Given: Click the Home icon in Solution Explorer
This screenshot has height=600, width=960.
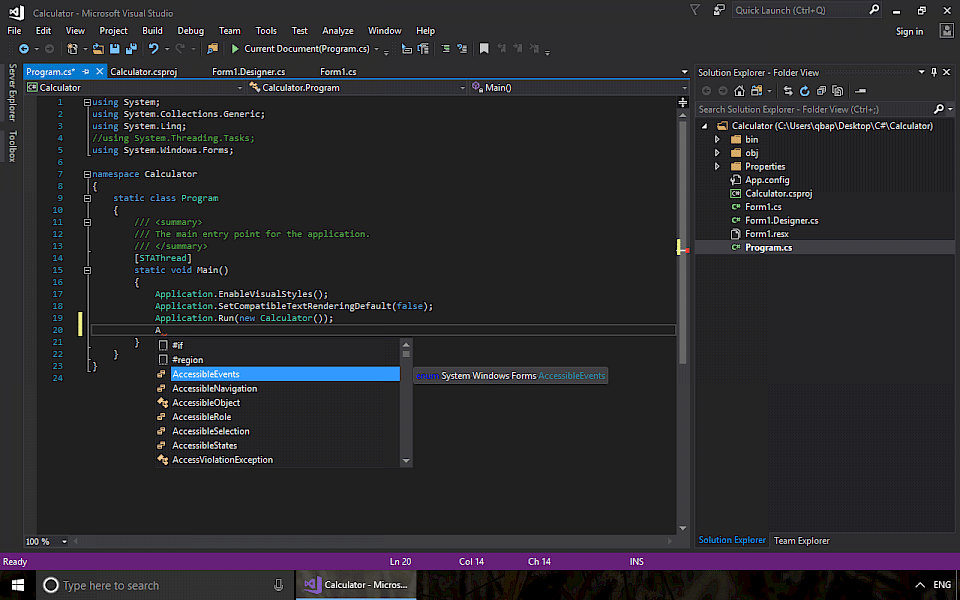Looking at the screenshot, I should point(739,91).
